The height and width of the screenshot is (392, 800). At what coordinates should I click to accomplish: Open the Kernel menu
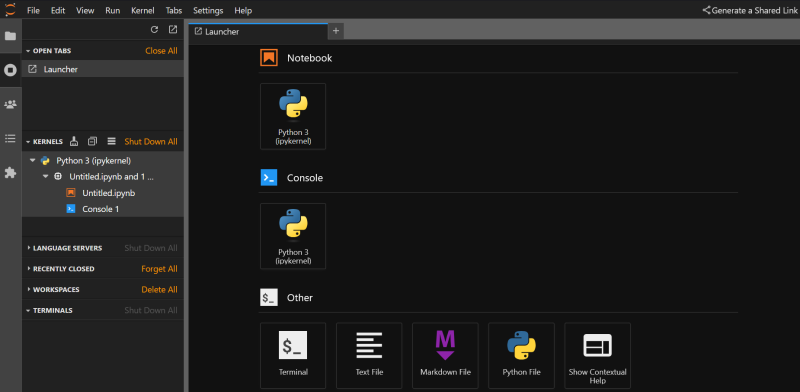click(143, 10)
